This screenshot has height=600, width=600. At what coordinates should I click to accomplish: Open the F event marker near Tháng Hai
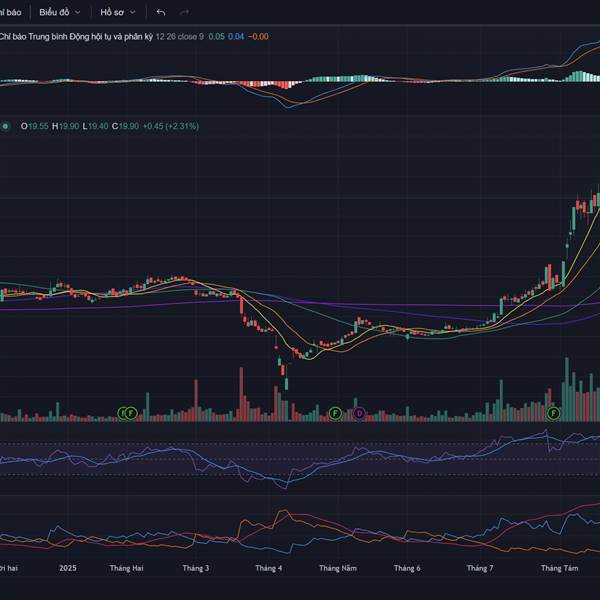coord(131,413)
